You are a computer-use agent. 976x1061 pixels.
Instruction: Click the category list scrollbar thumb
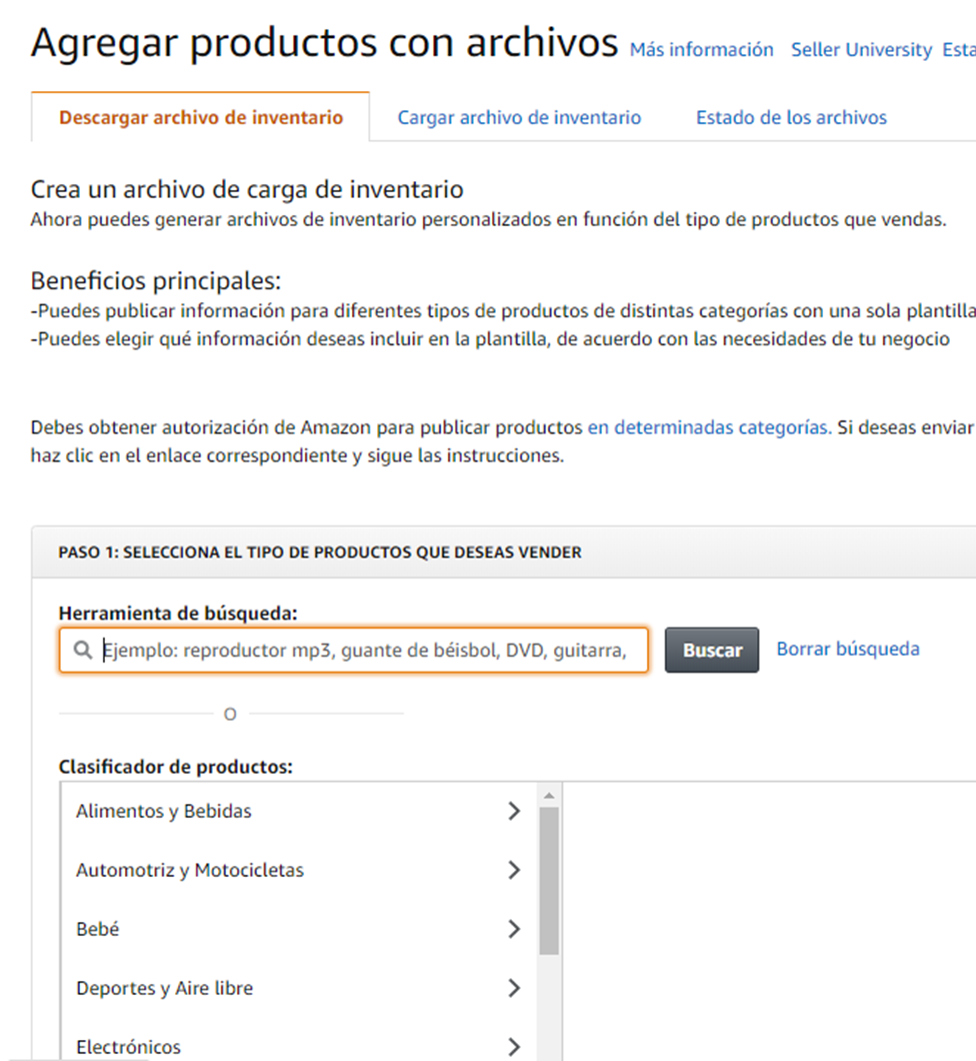point(549,880)
